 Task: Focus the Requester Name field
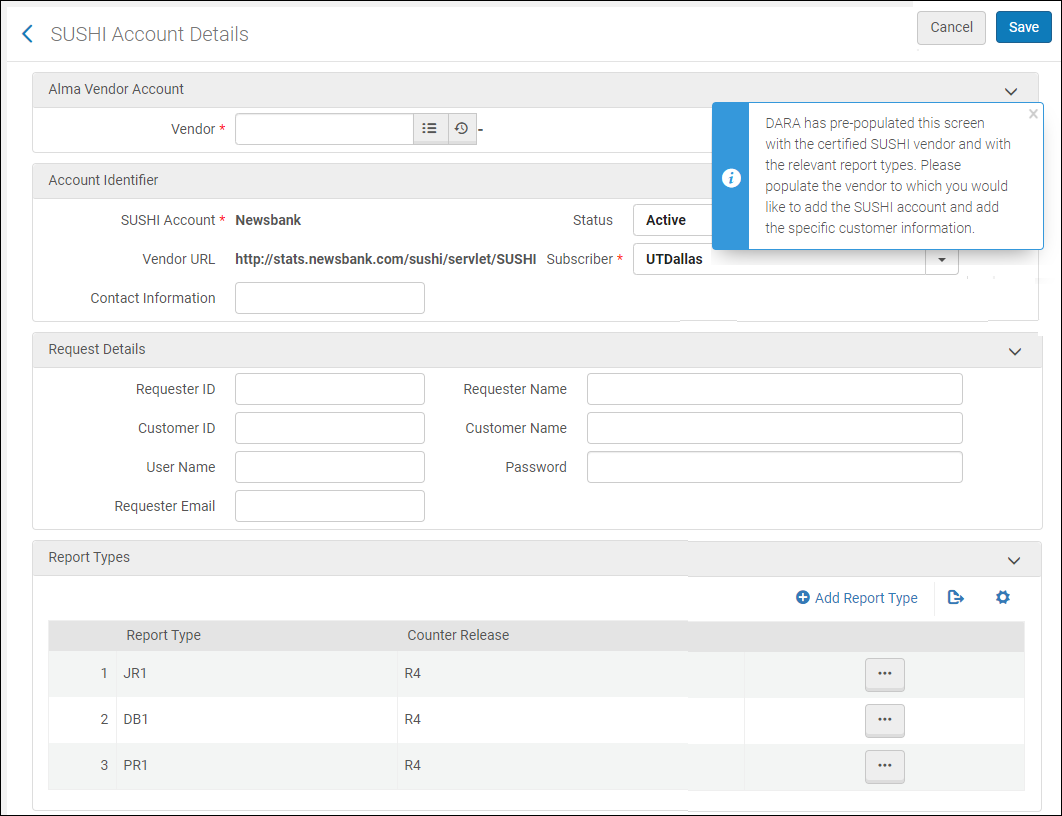[774, 389]
